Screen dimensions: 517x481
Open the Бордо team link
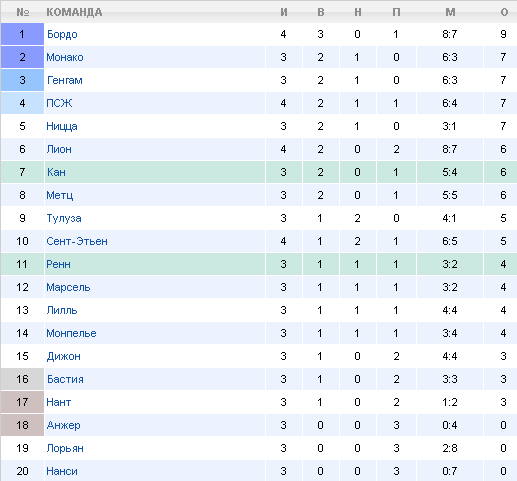point(62,34)
